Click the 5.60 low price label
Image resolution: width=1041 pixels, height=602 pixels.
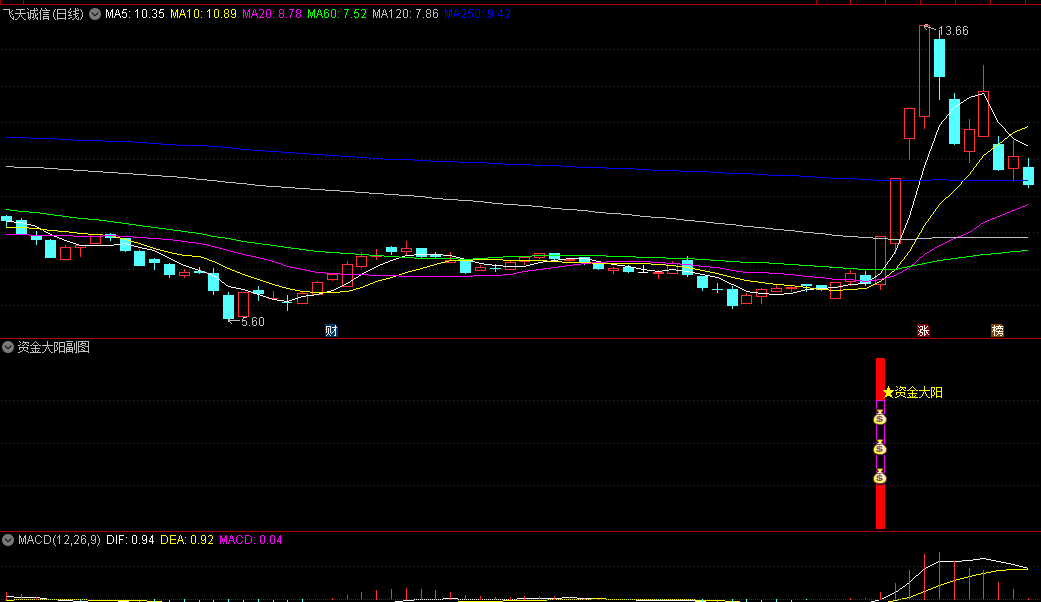tap(252, 322)
